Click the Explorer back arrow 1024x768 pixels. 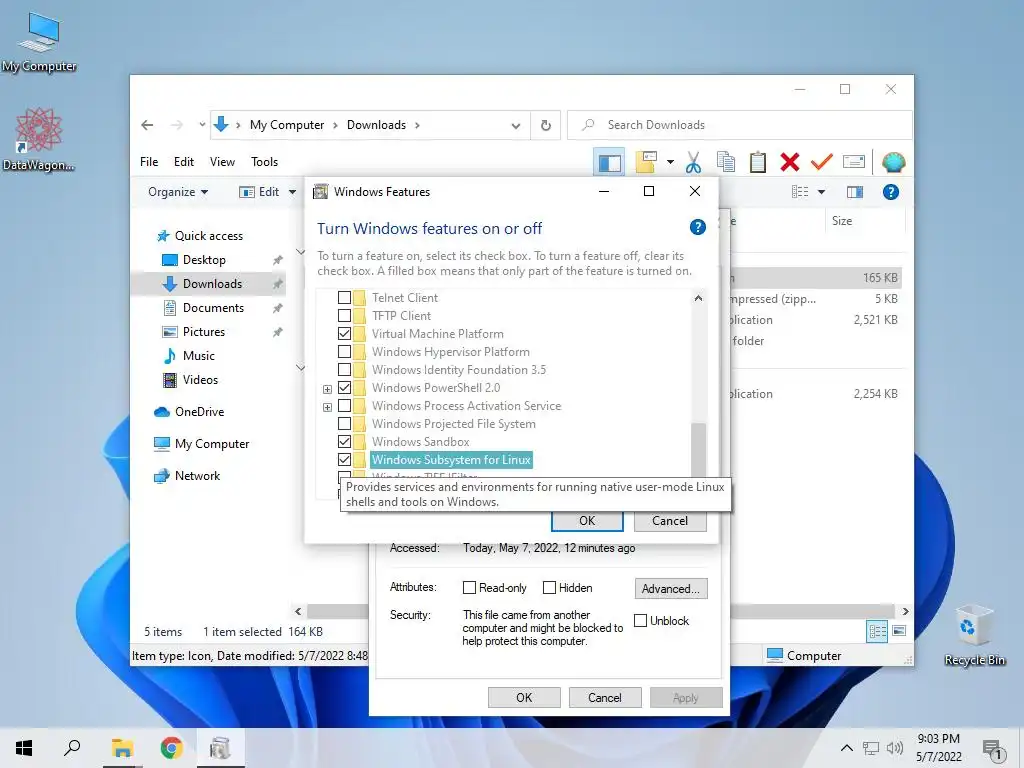coord(147,125)
